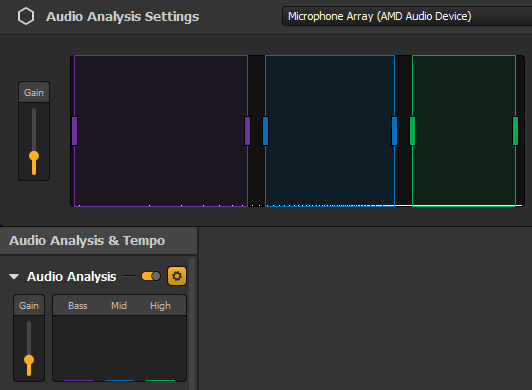This screenshot has width=532, height=390.
Task: Click the Gain slider knob in settings panel
Action: click(34, 156)
